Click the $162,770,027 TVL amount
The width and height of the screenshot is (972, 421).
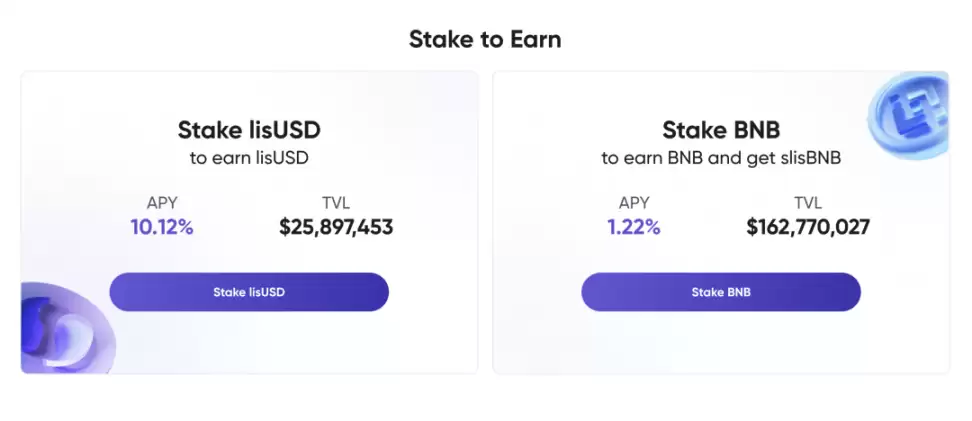pos(808,227)
